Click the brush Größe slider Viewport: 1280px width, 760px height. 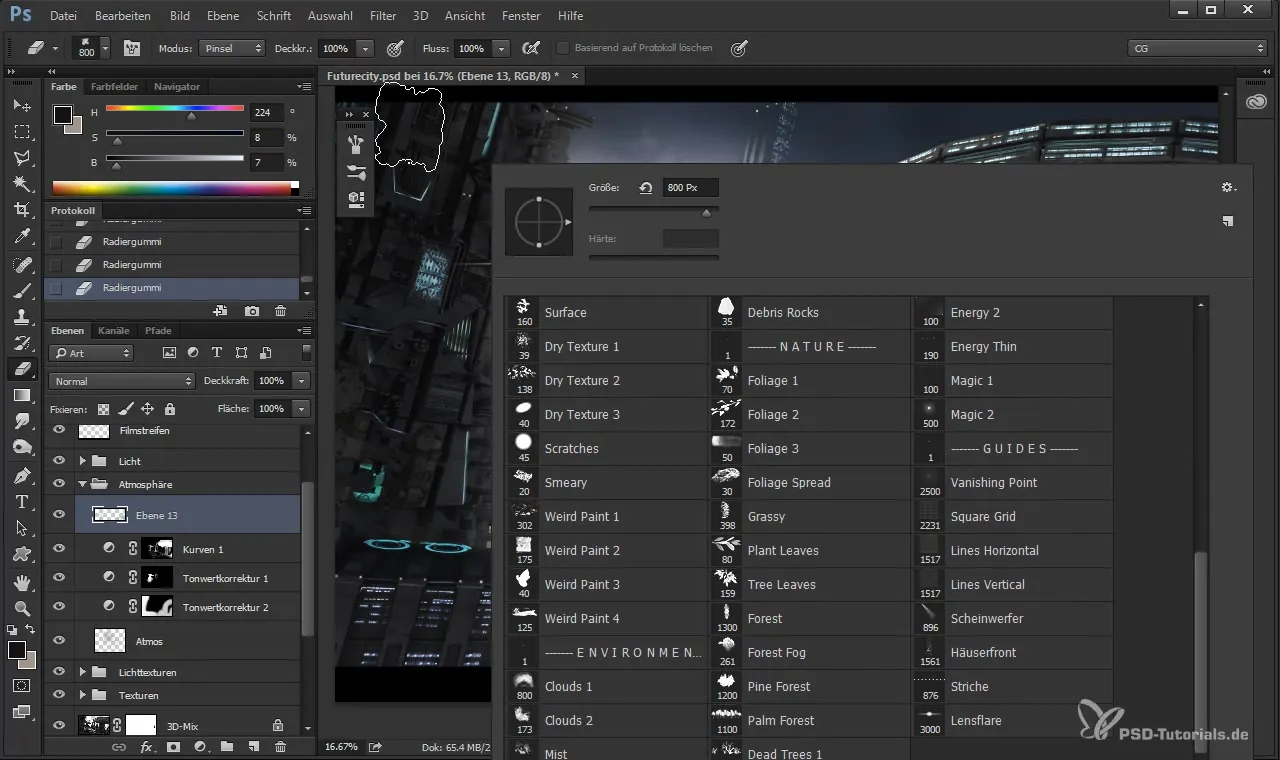(654, 209)
